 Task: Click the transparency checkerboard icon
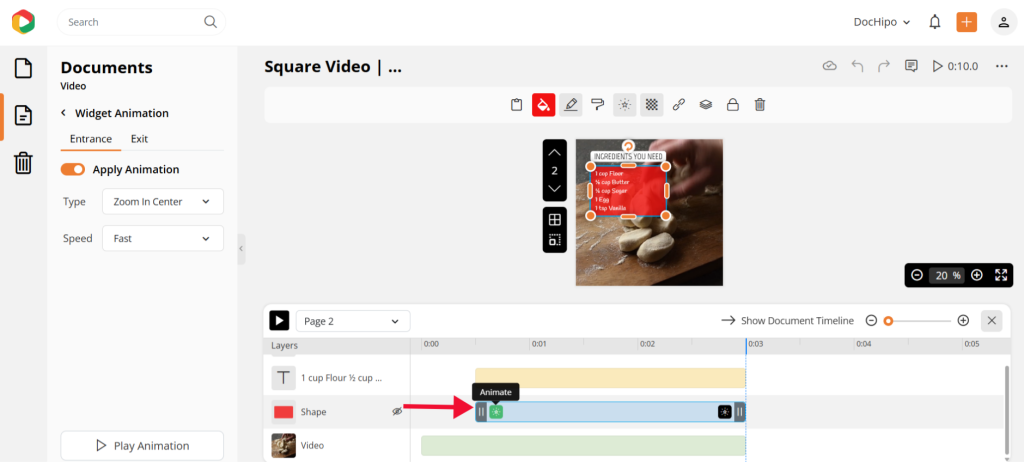652,104
